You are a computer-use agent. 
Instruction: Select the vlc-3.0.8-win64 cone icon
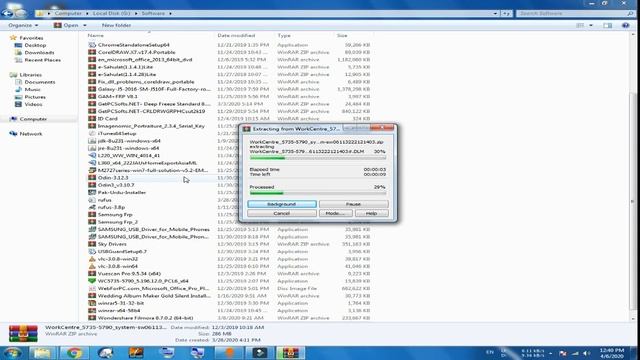pyautogui.click(x=92, y=266)
